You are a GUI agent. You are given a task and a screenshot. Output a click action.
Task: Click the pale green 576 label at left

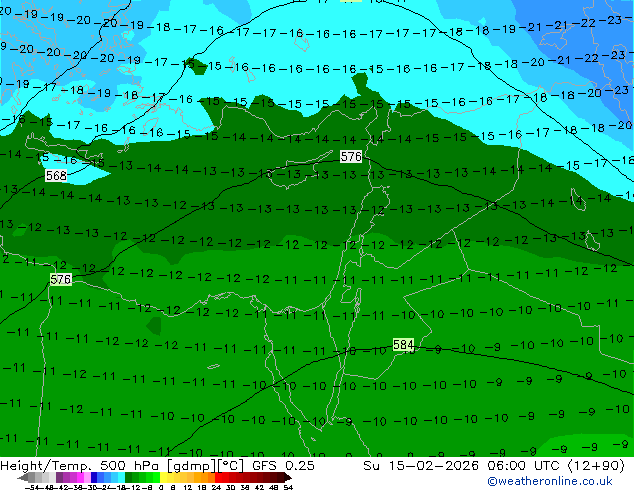(61, 279)
